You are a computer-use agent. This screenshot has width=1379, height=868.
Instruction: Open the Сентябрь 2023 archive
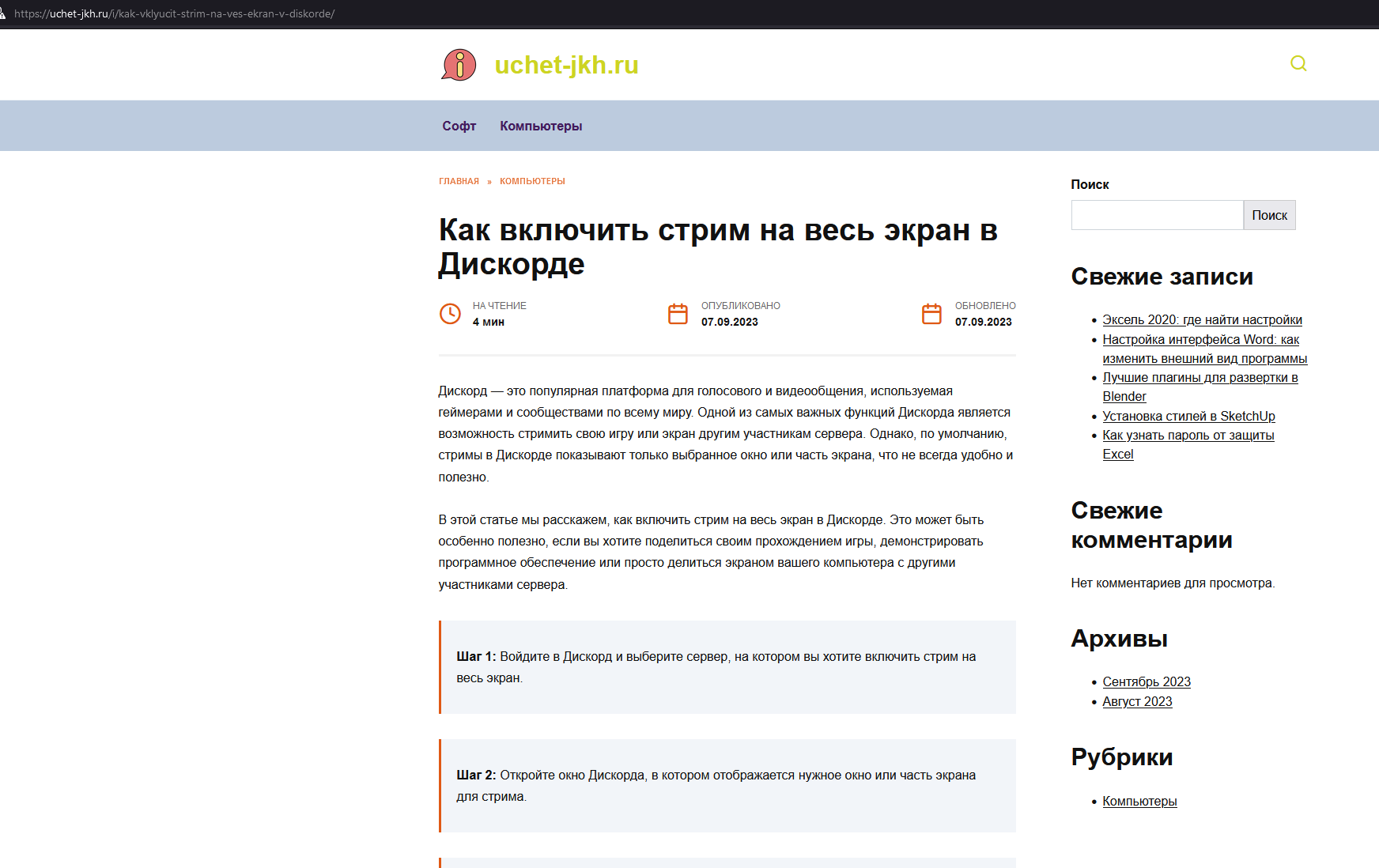tap(1147, 681)
